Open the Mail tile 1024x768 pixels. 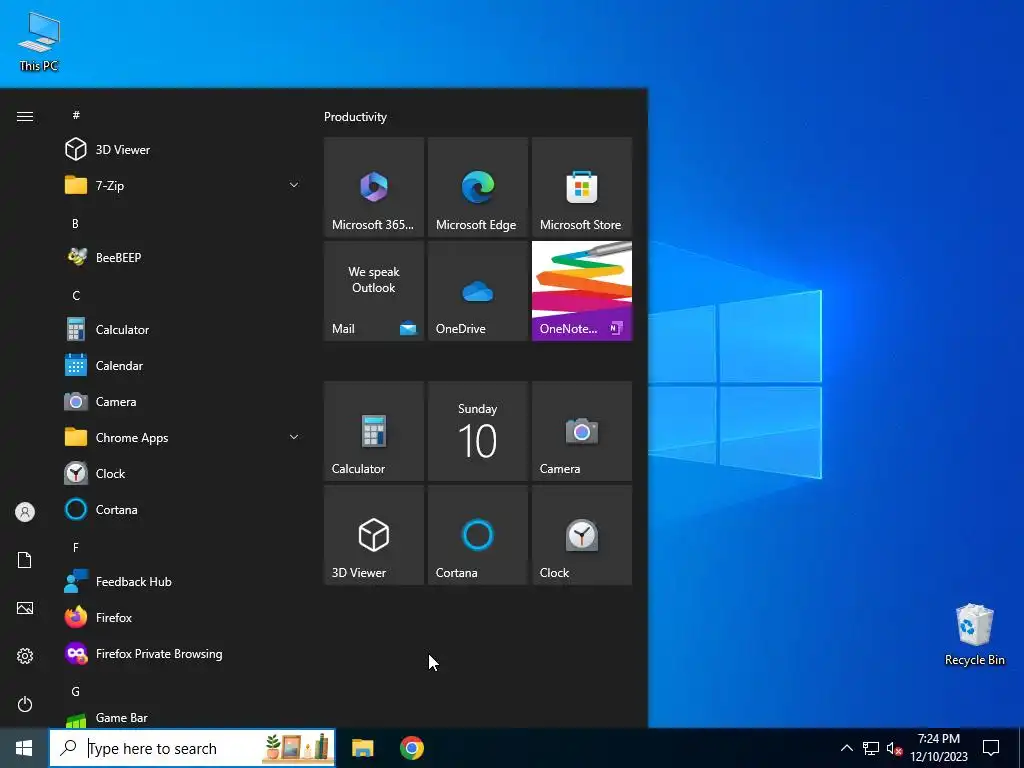[374, 291]
